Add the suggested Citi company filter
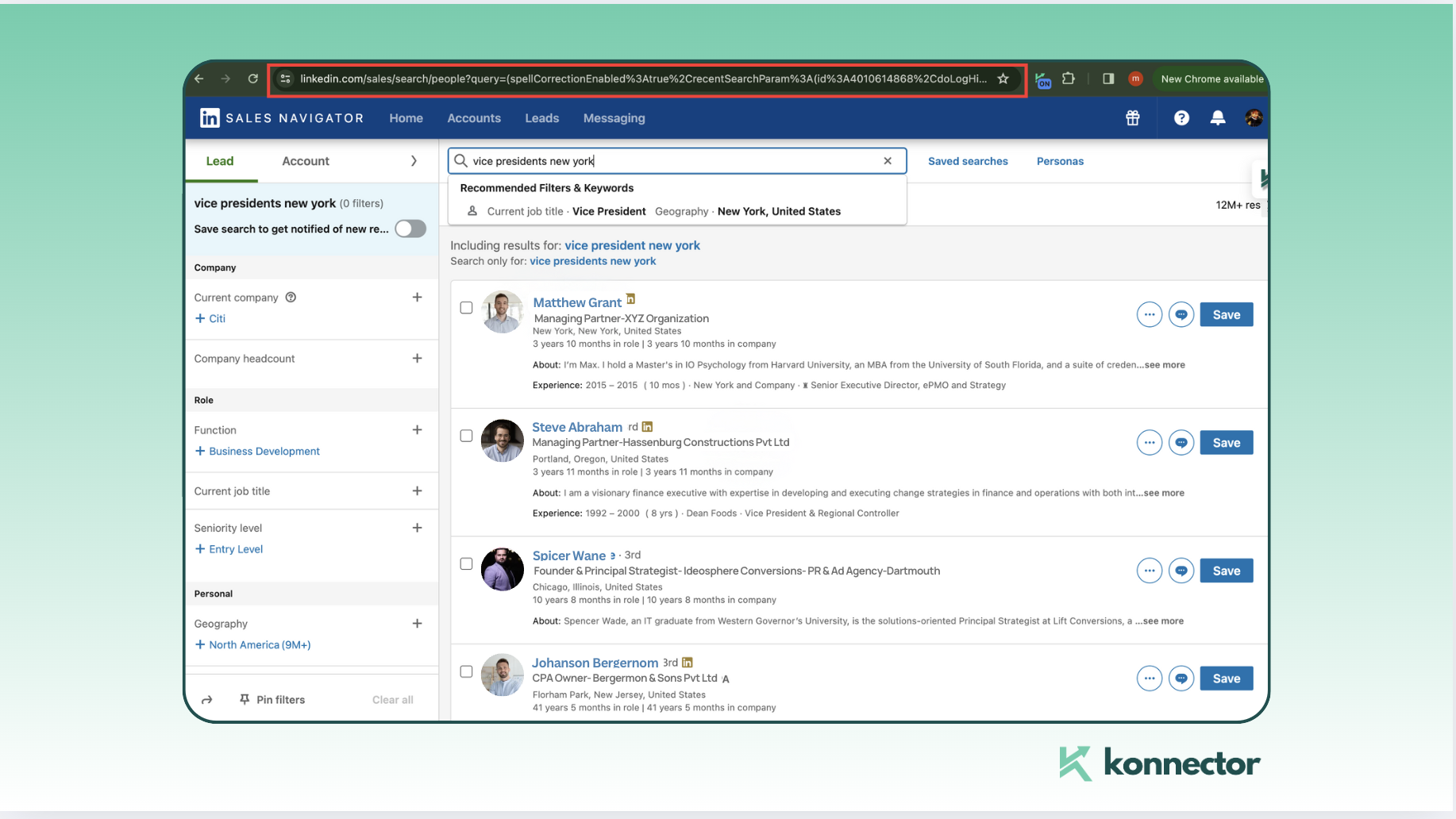This screenshot has width=1456, height=819. click(210, 318)
